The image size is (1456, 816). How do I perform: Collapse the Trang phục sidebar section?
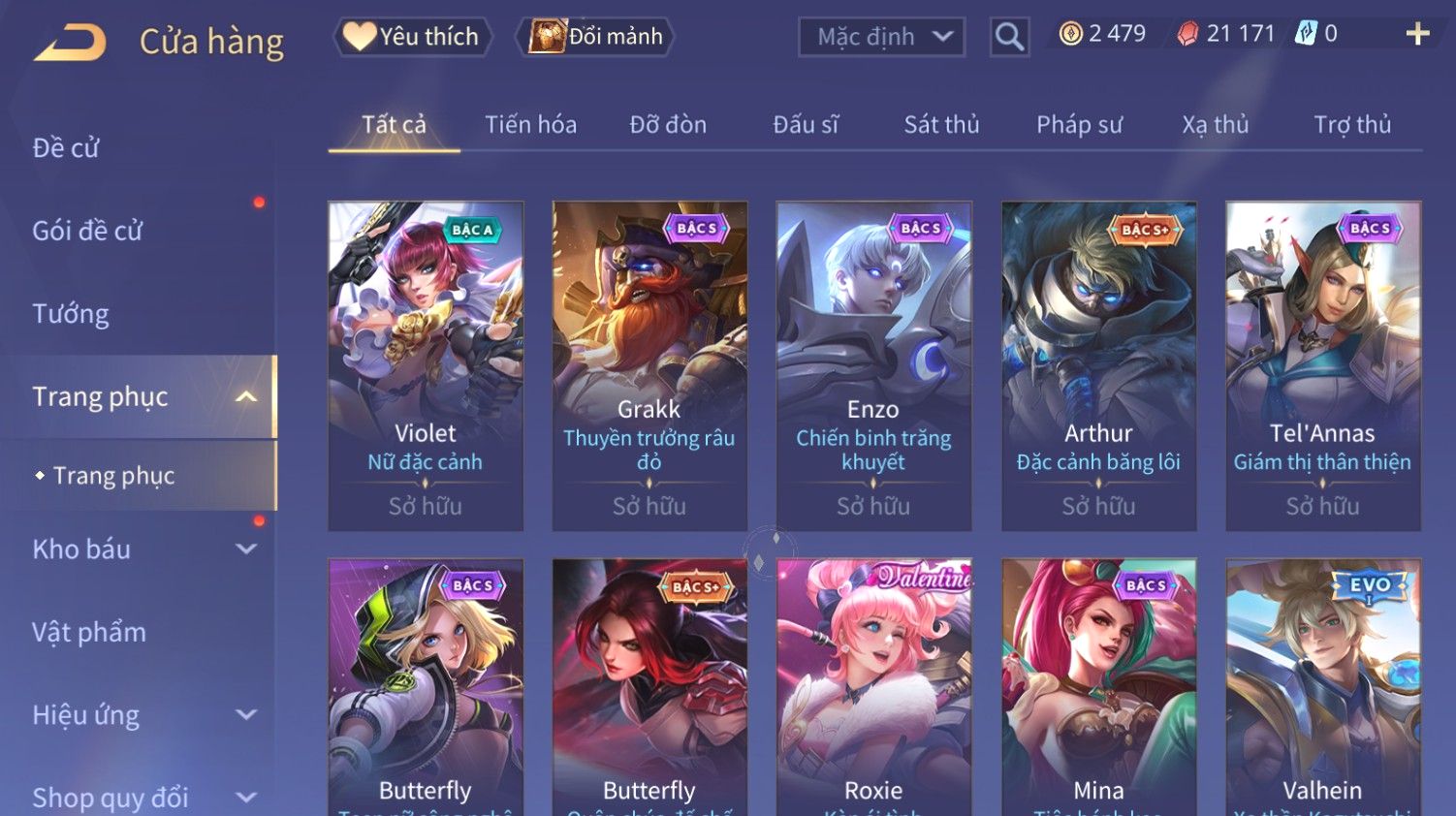click(x=247, y=396)
